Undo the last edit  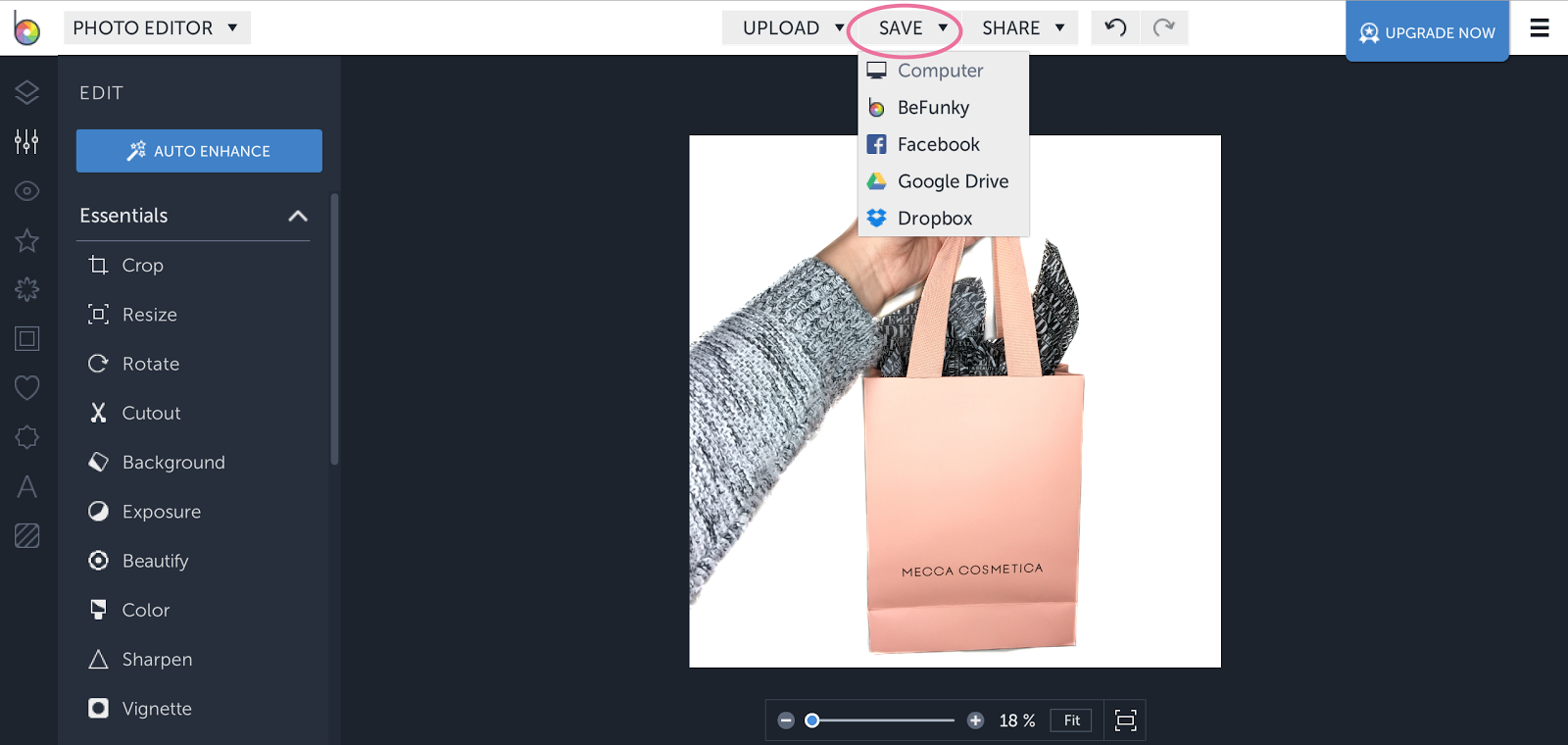click(1115, 27)
